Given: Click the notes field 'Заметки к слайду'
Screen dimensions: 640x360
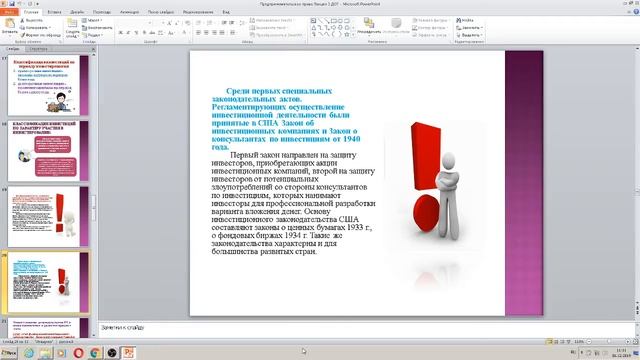Looking at the screenshot, I should pos(366,329).
